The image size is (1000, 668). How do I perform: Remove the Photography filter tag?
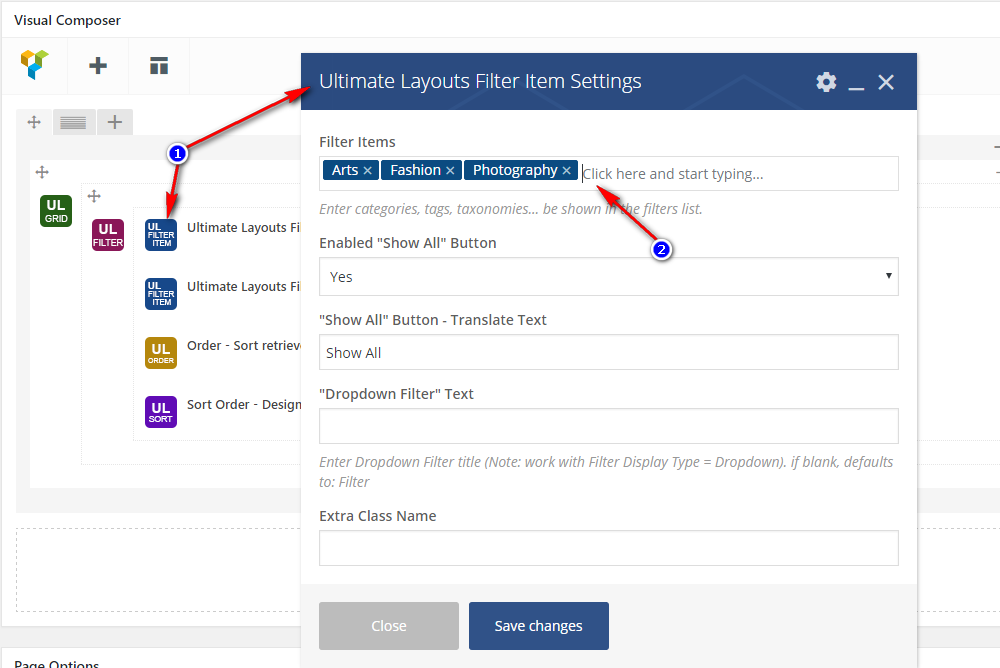coord(567,171)
